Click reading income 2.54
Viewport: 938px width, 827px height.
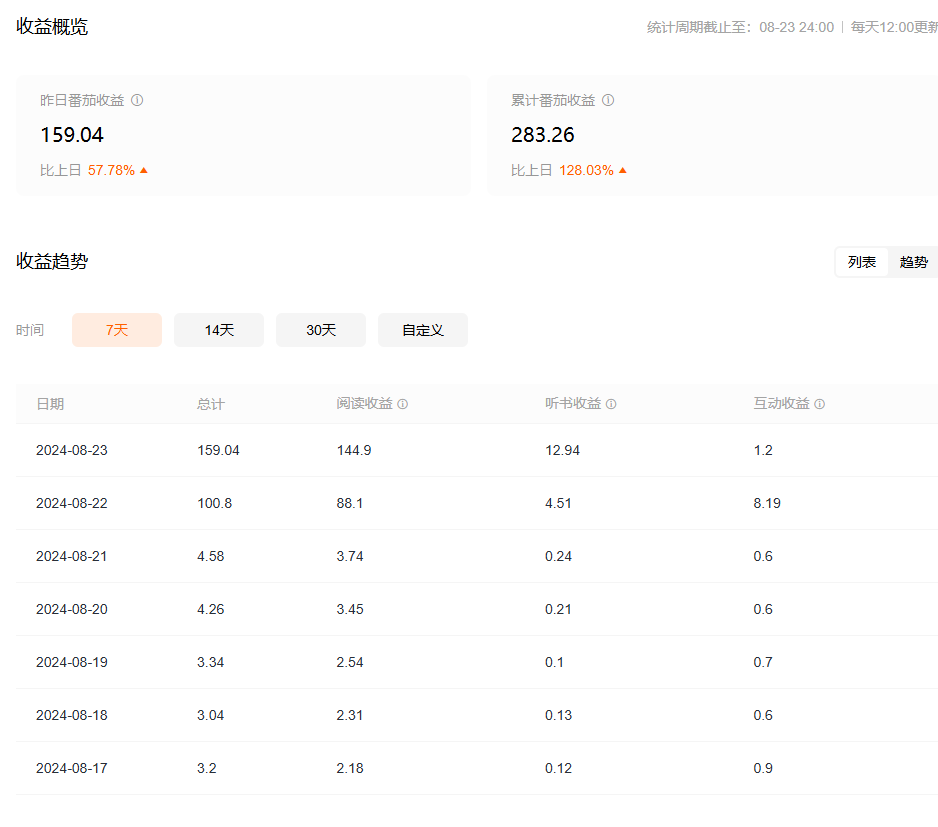click(350, 662)
